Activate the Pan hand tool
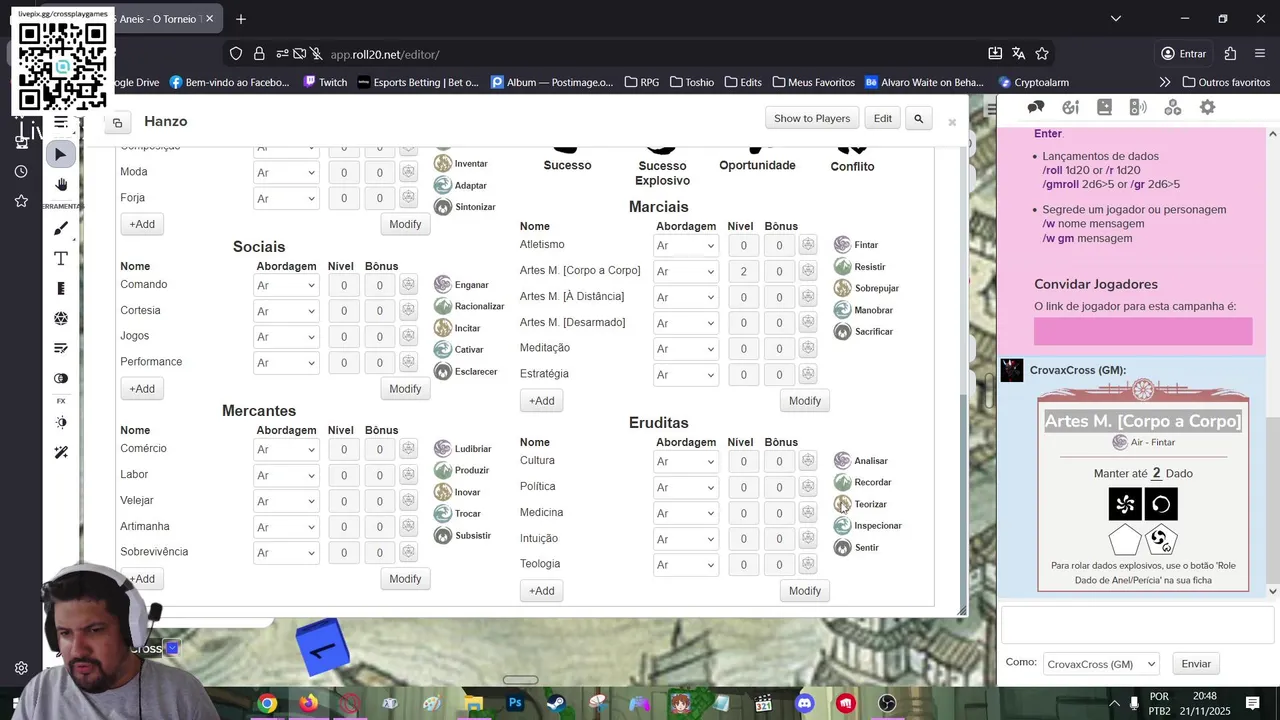 (x=61, y=185)
